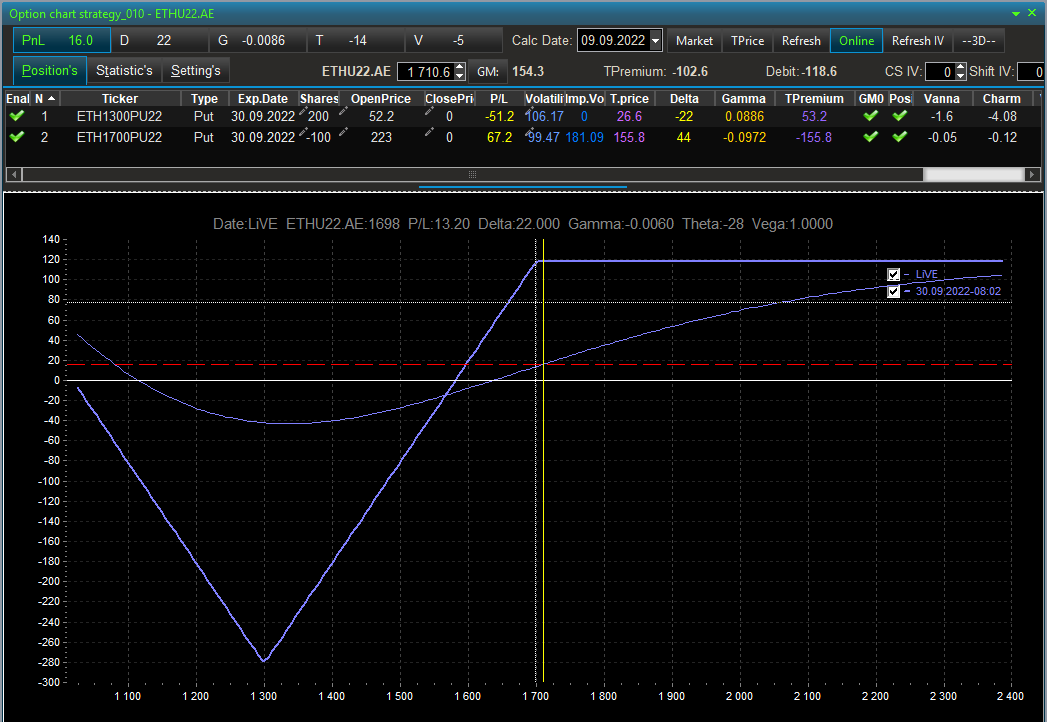Click the Market button
This screenshot has width=1047, height=722.
[694, 41]
